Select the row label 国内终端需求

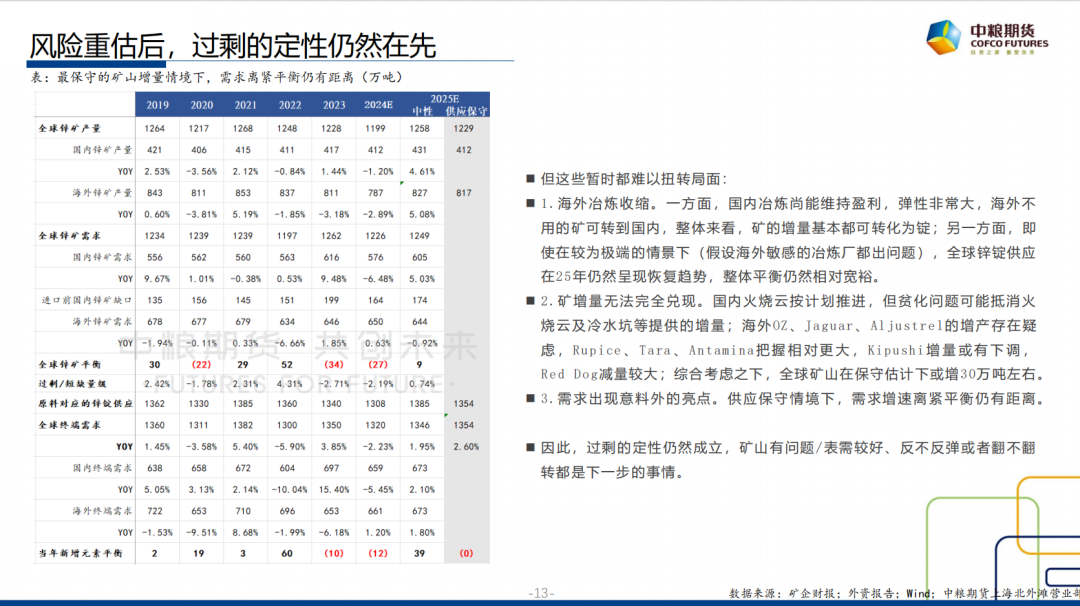(102, 468)
